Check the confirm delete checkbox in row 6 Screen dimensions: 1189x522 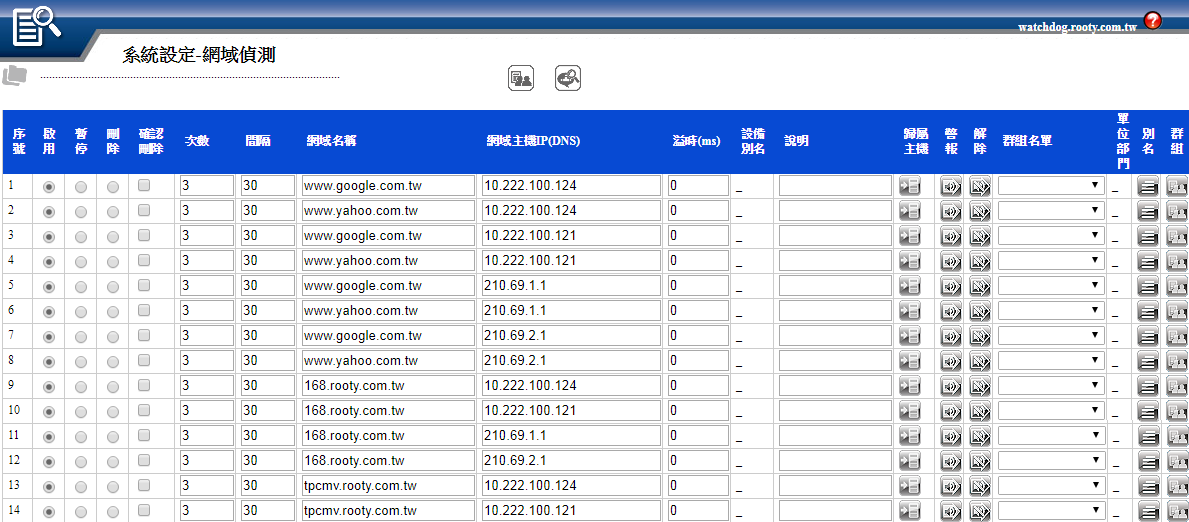144,310
